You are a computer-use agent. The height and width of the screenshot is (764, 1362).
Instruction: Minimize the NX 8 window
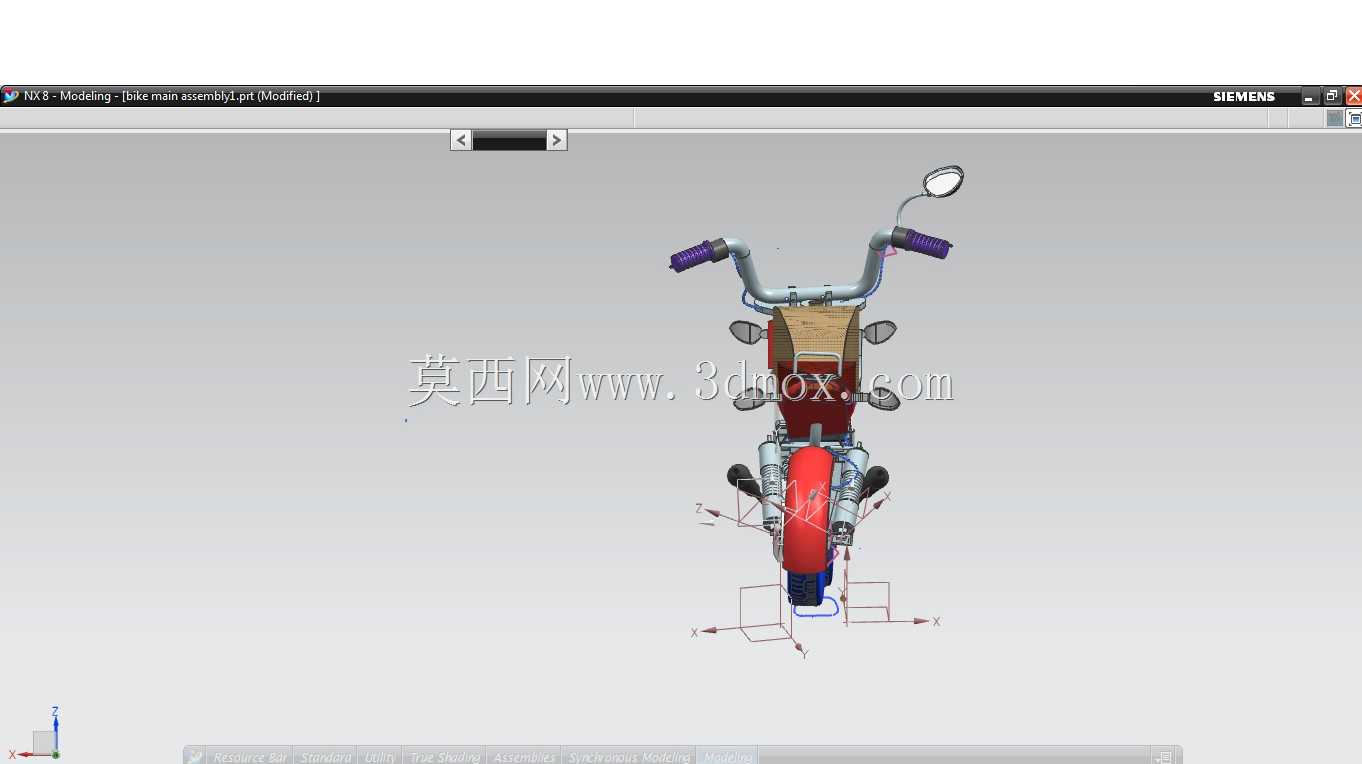(x=1310, y=96)
